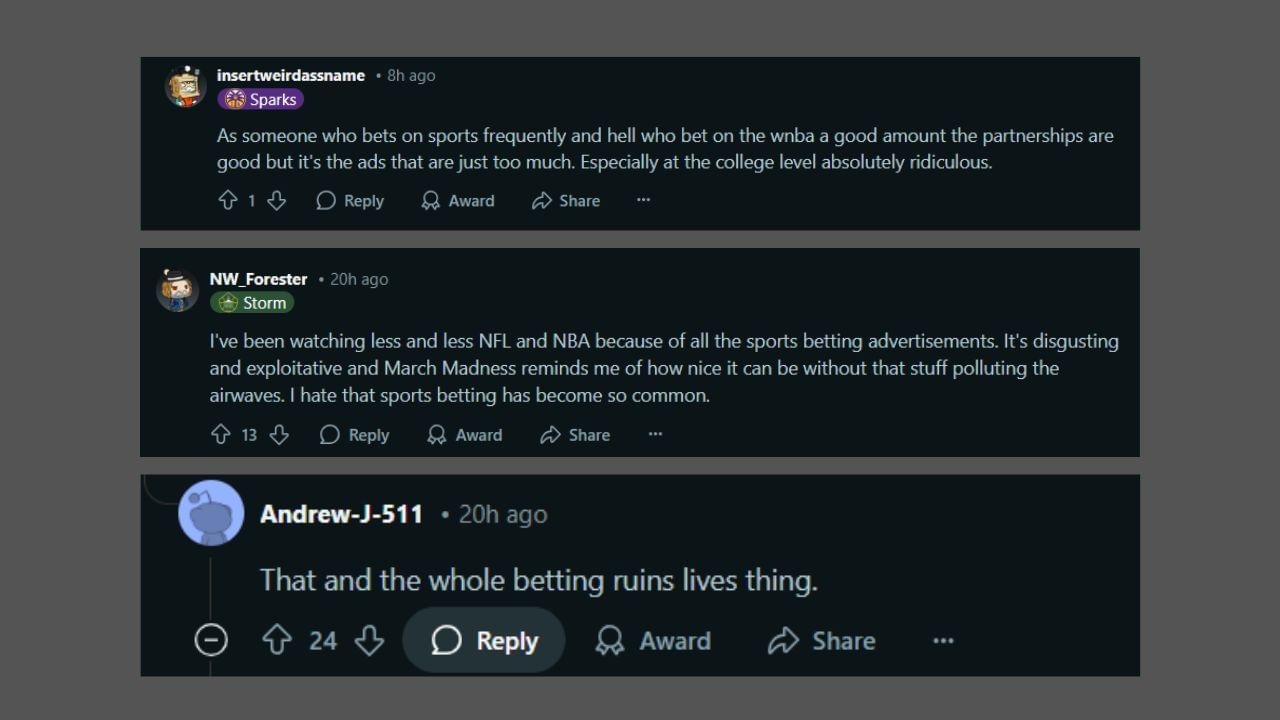
Task: Open insertweirdassname's user profile link
Action: pos(290,75)
